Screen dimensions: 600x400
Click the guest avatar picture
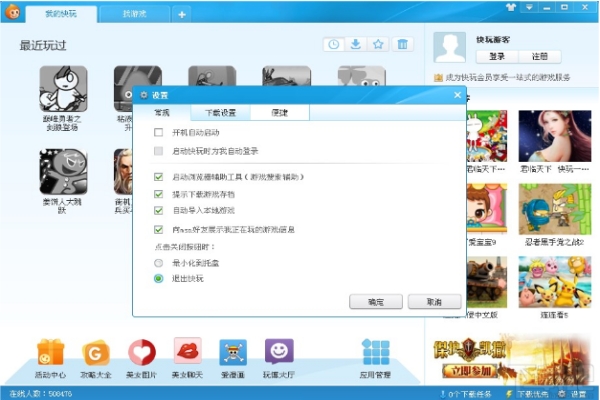tap(450, 47)
